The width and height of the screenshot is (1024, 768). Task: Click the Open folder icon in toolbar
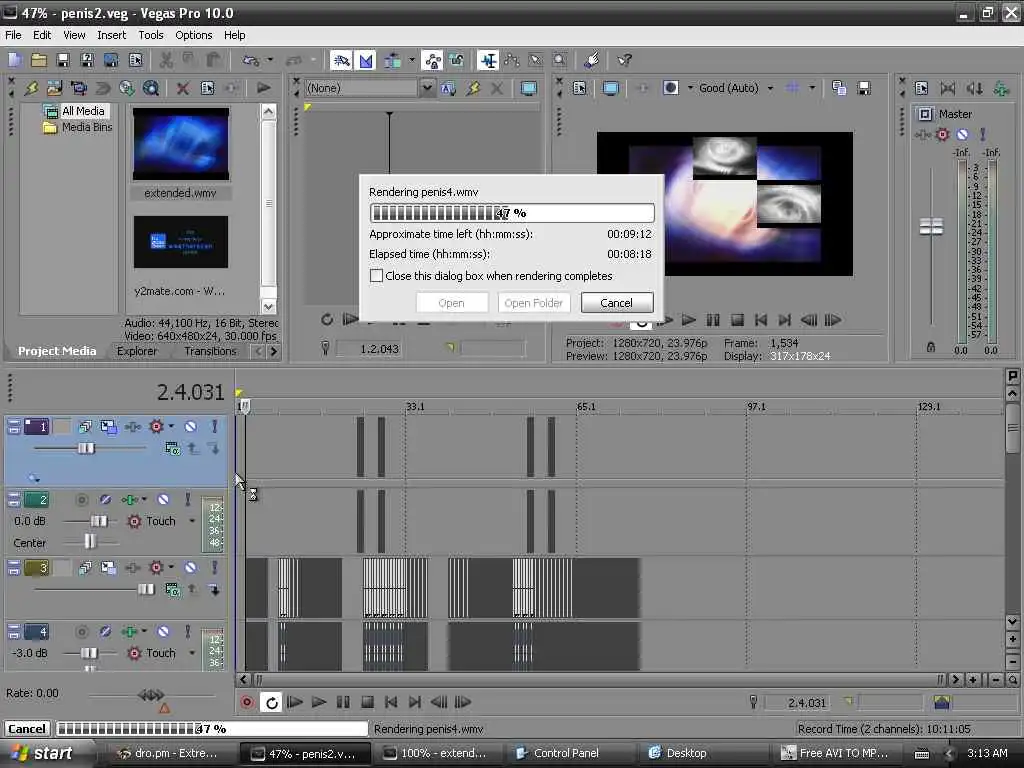[x=39, y=60]
